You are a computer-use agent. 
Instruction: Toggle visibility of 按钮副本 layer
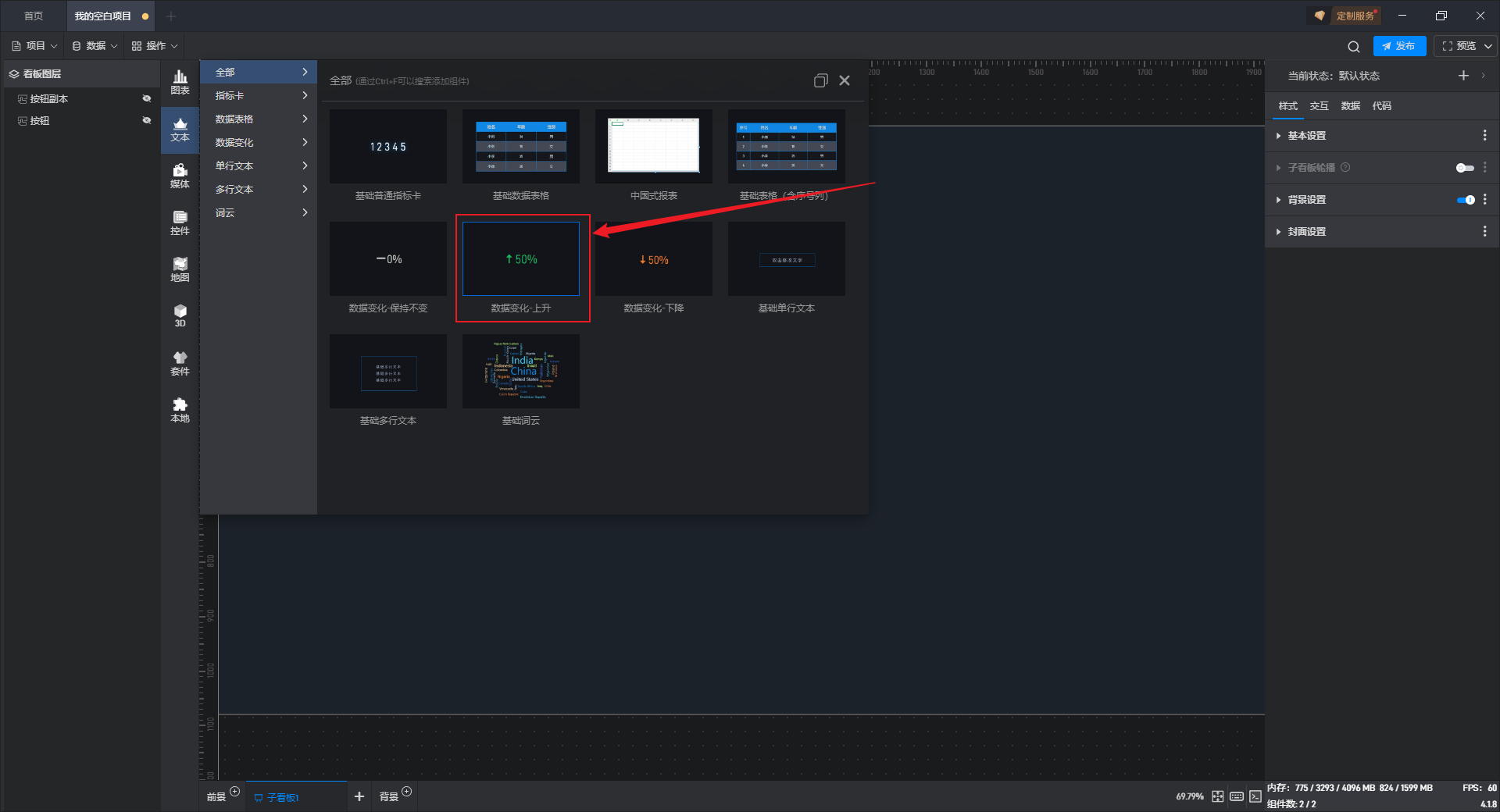146,98
